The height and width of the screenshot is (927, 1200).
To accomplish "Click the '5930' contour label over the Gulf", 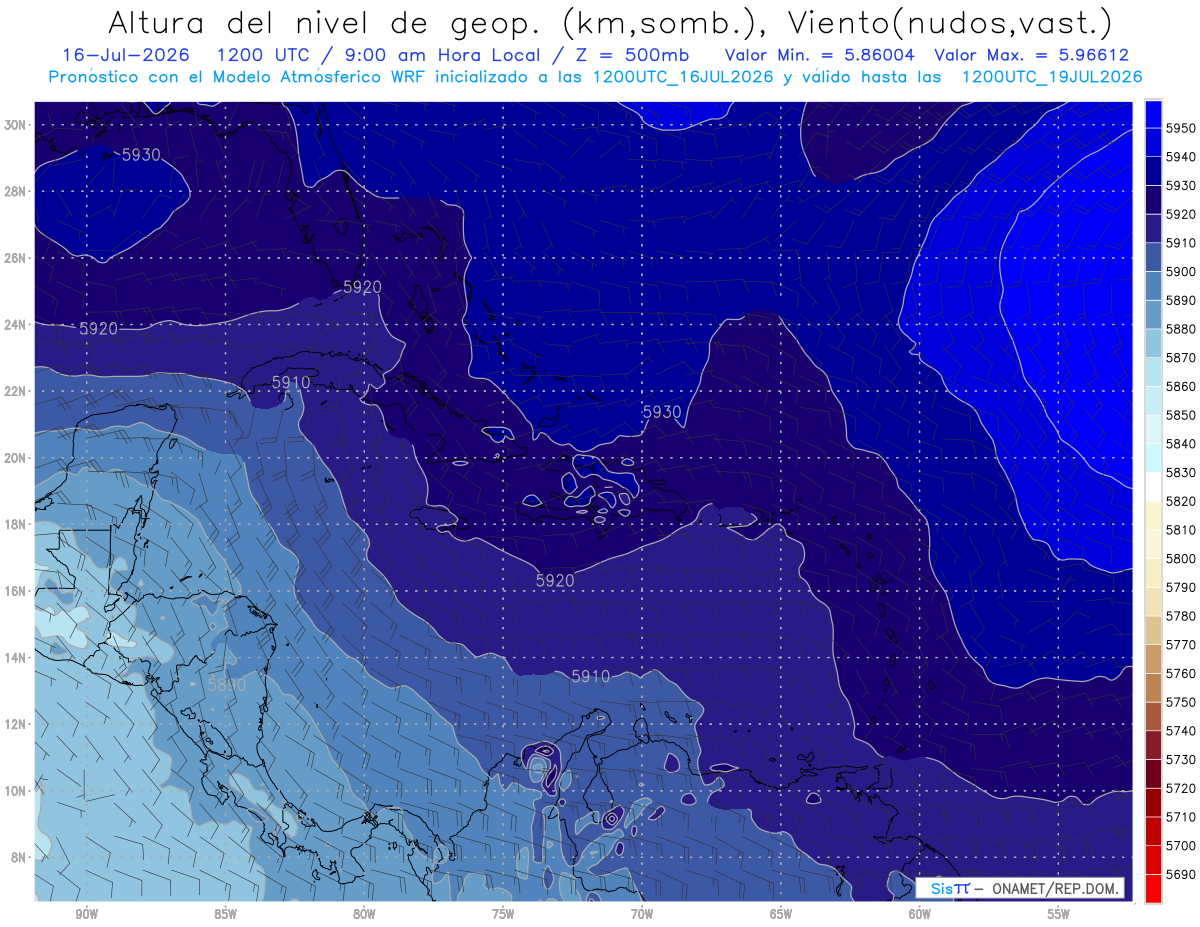I will point(141,155).
